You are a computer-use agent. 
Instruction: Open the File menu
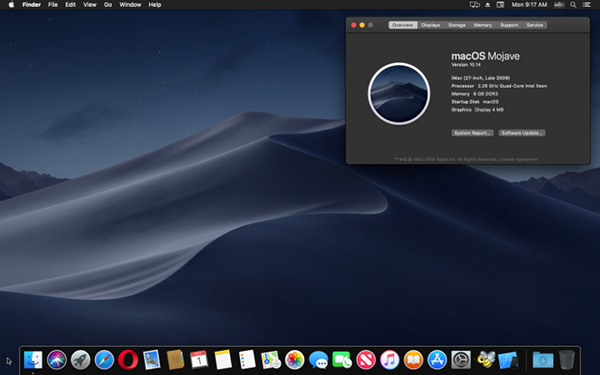click(x=53, y=5)
